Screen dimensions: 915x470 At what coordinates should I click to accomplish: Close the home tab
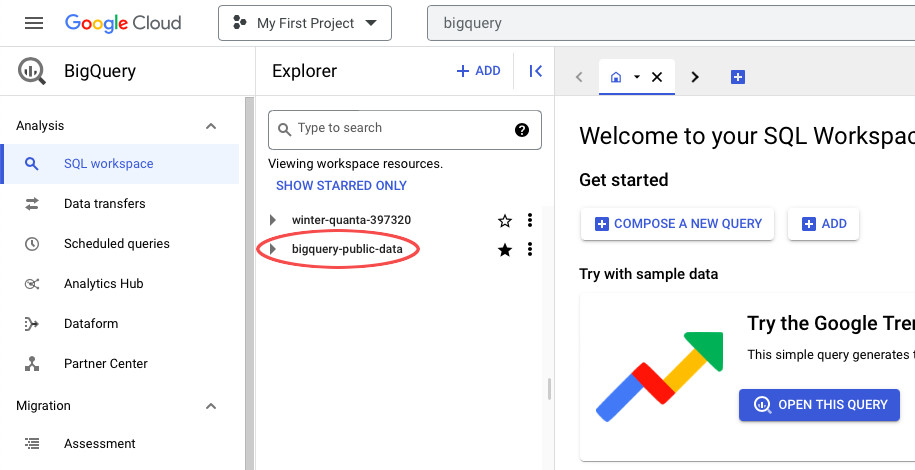tap(657, 77)
